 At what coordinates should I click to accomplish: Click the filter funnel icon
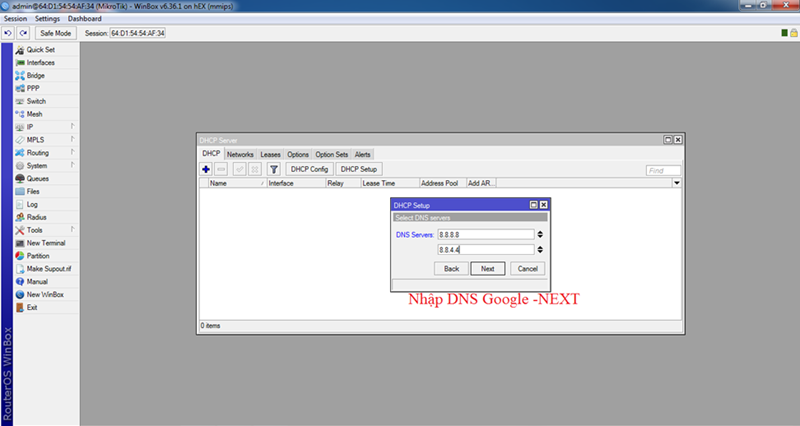[273, 170]
